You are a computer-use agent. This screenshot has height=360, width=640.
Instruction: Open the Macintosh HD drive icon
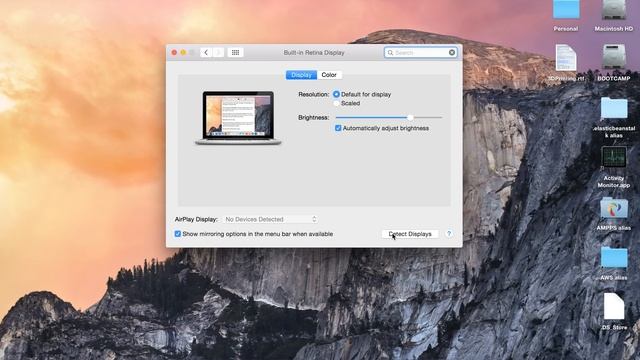pos(614,10)
